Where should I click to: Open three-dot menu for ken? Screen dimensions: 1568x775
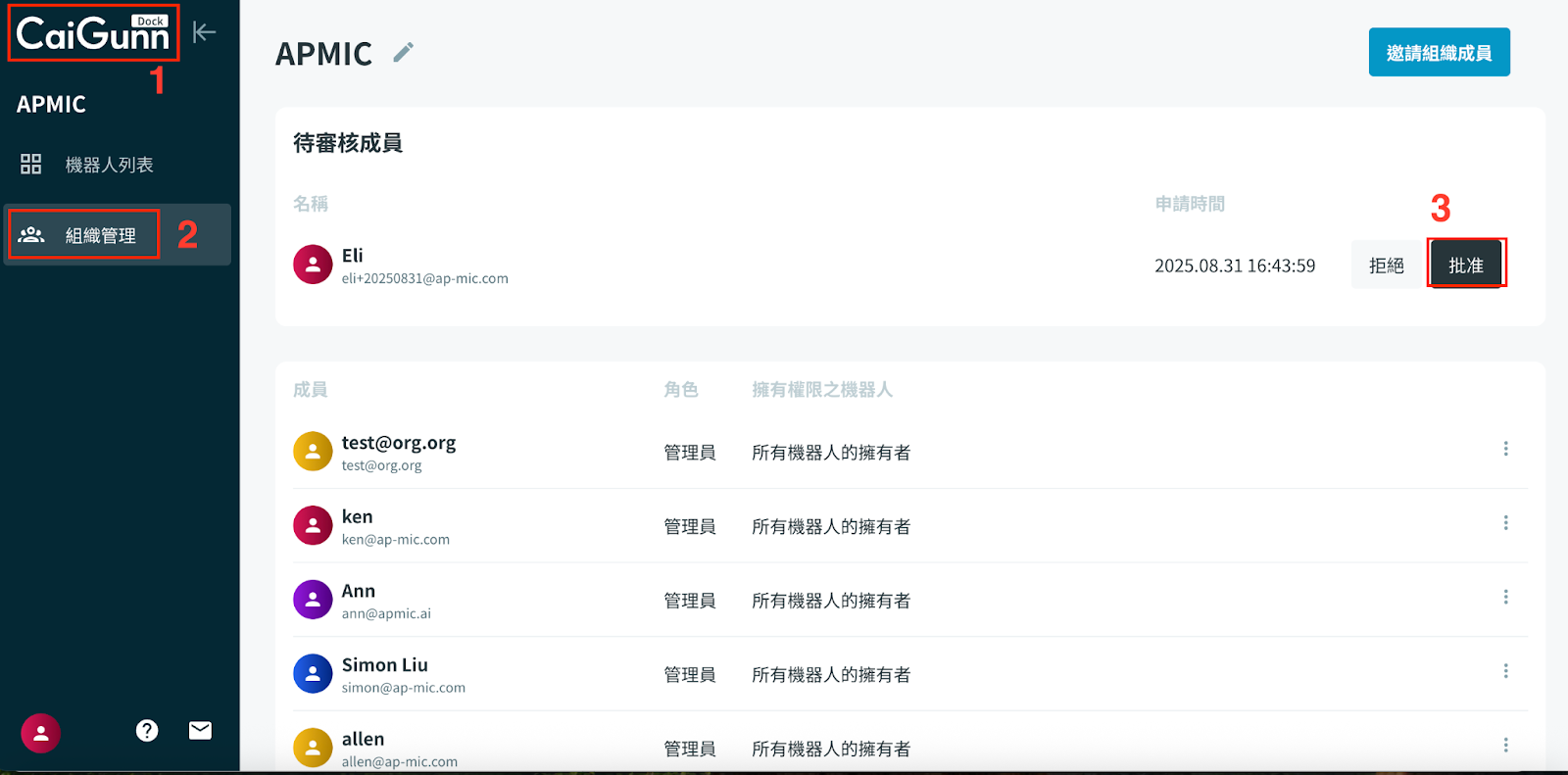pyautogui.click(x=1505, y=523)
